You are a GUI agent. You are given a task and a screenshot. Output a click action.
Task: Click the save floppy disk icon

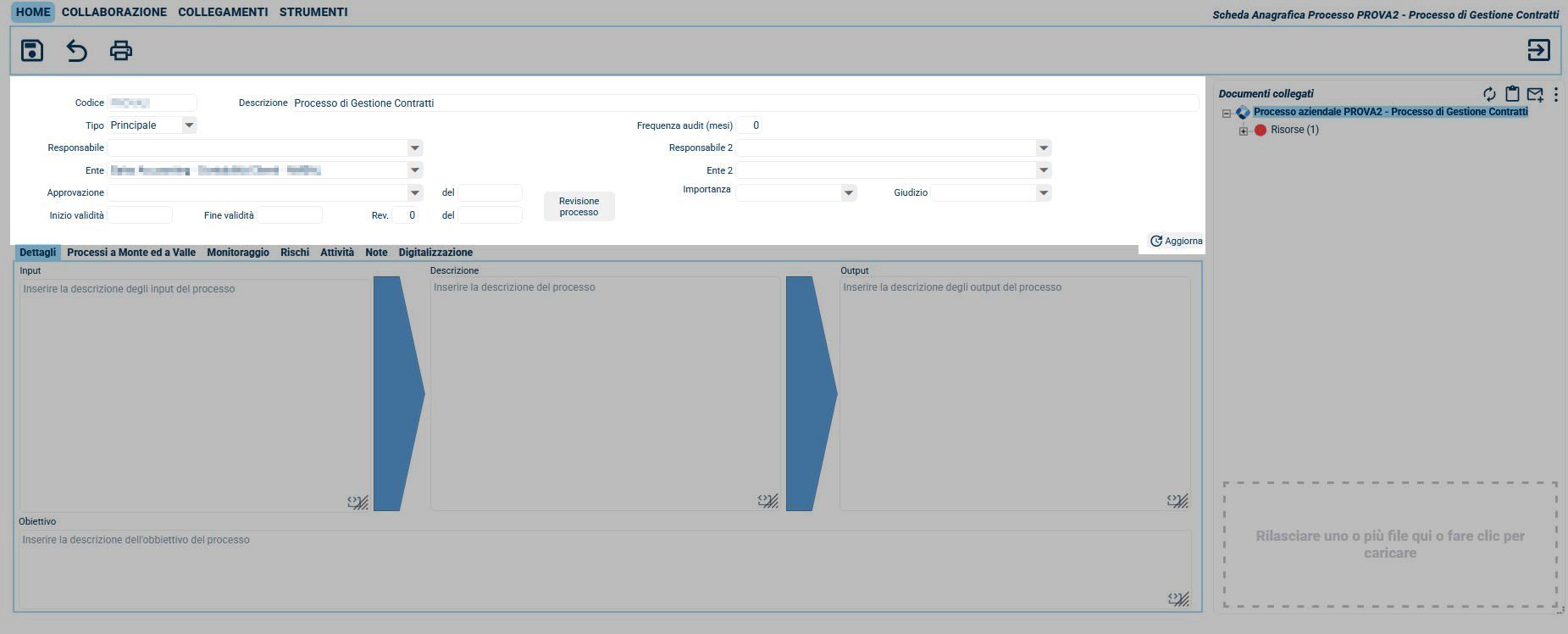(32, 51)
